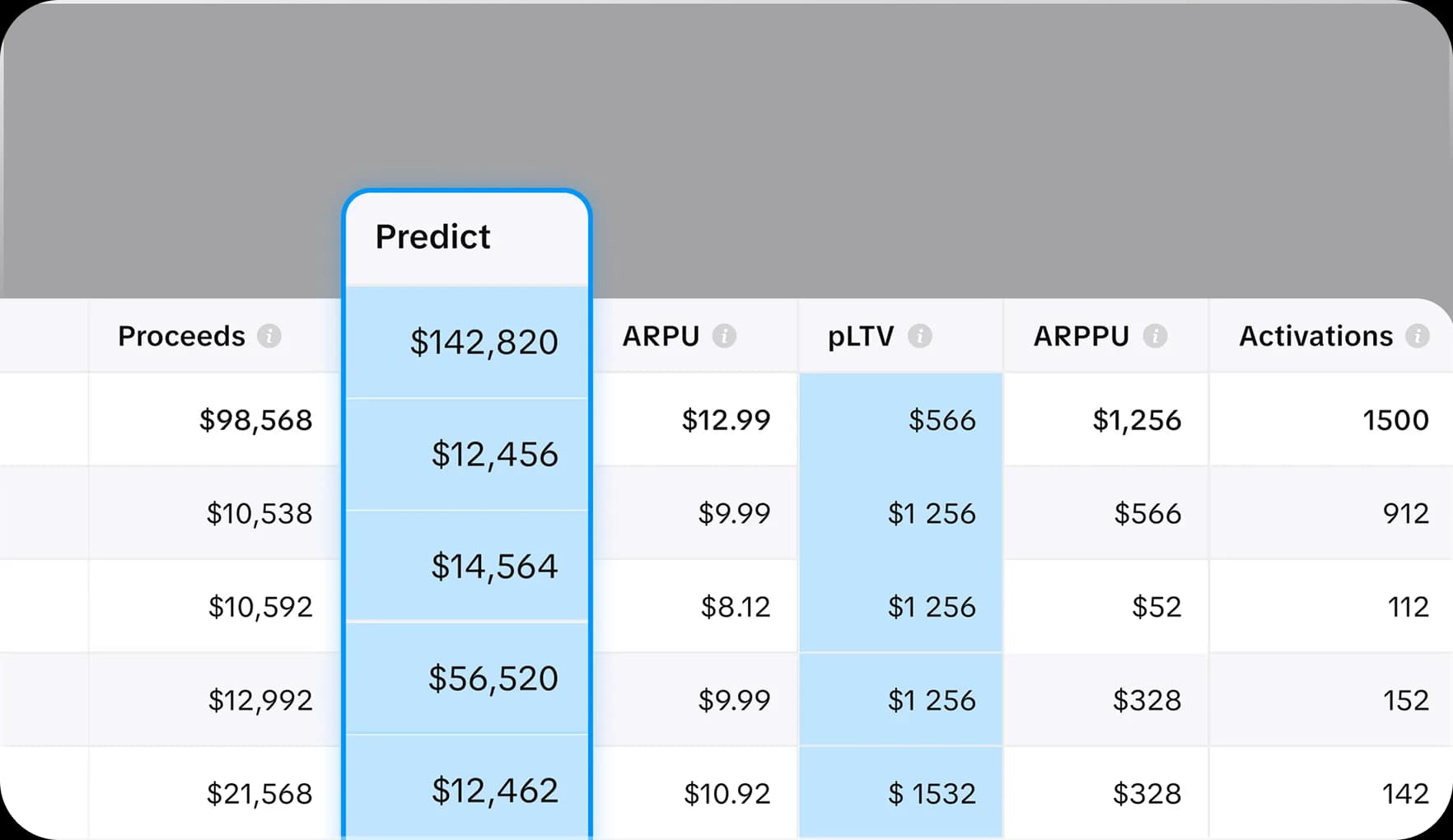Screen dimensions: 1453x840
Task: Select the highlighted pLTV cell $1532
Action: tap(932, 792)
